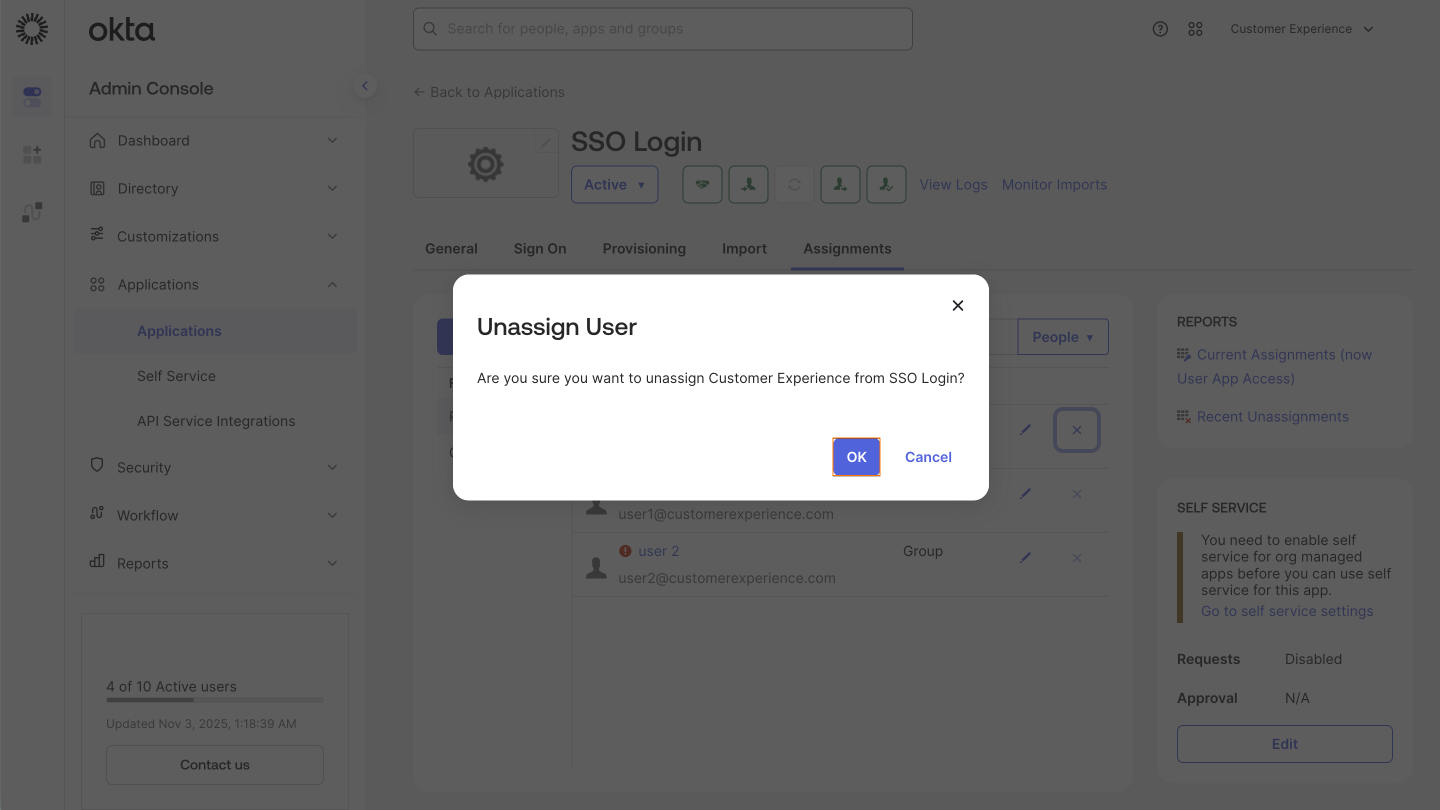Open the app logo settings gear
Screen dimensions: 1440x810
485,163
